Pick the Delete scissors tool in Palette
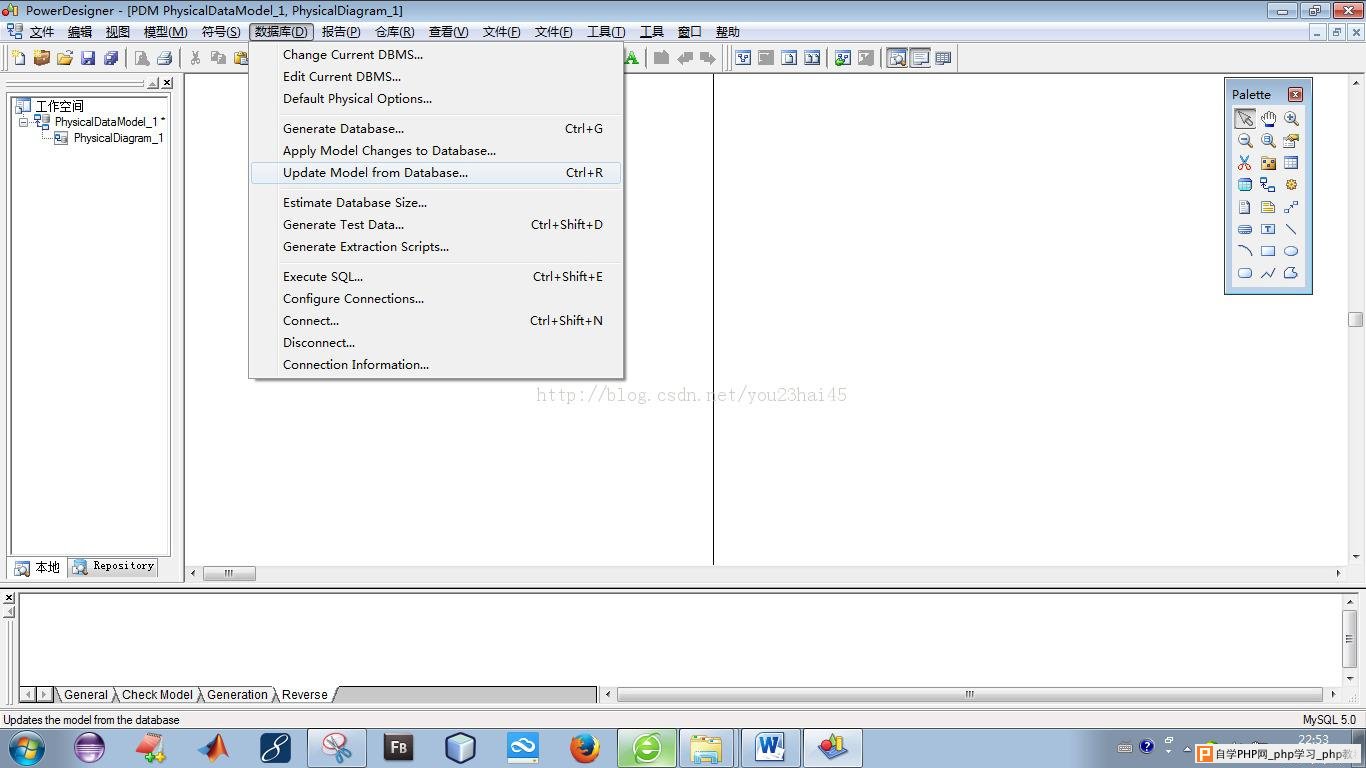Image resolution: width=1366 pixels, height=768 pixels. tap(1244, 163)
